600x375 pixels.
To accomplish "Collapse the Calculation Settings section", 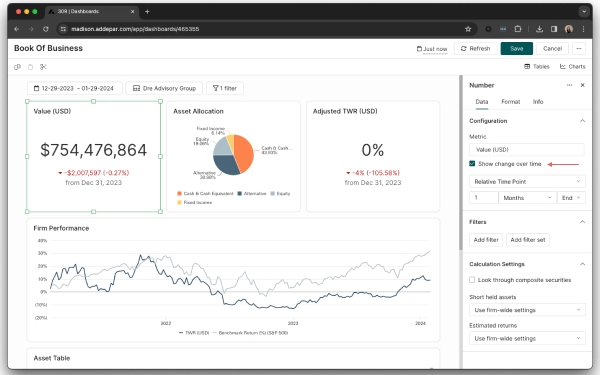I will [x=582, y=264].
